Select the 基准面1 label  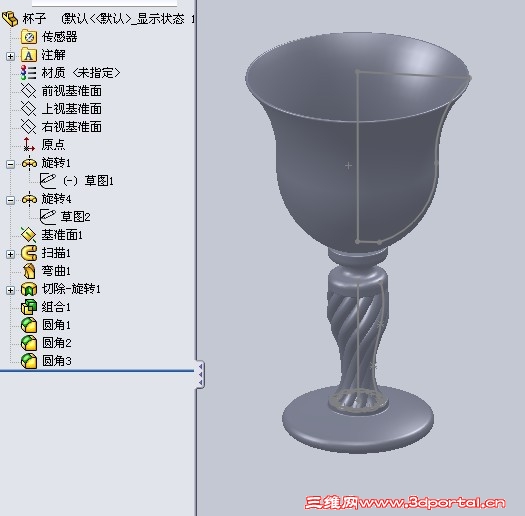tap(62, 235)
